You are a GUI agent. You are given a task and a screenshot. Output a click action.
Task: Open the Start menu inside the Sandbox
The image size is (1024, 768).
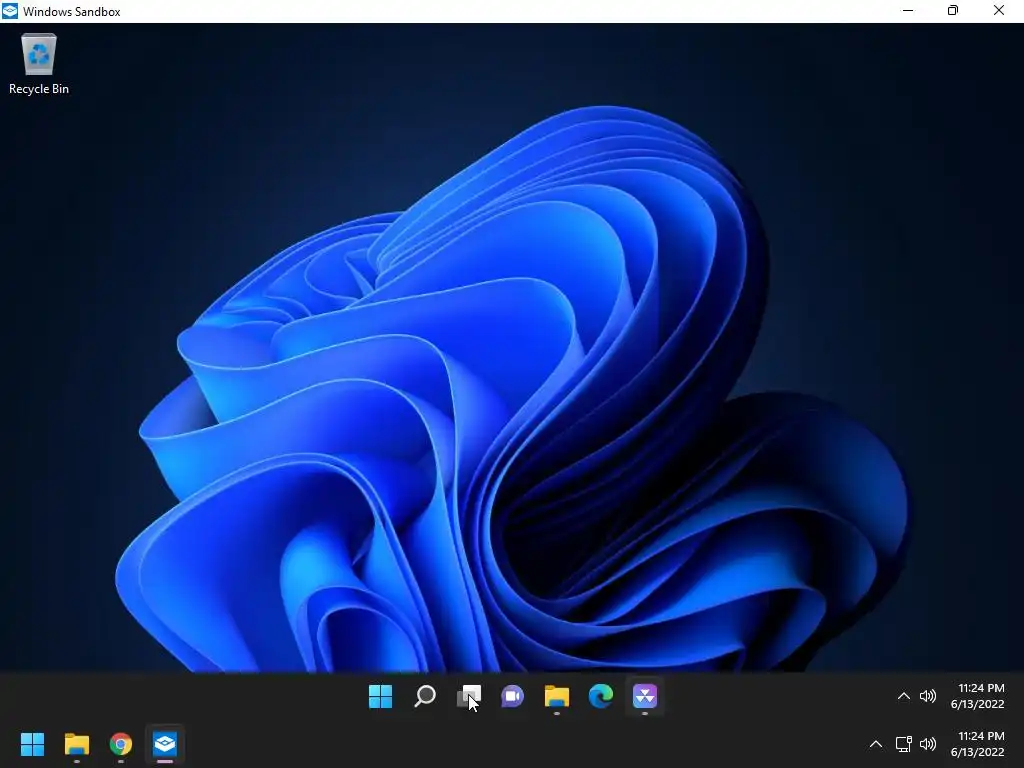[380, 696]
